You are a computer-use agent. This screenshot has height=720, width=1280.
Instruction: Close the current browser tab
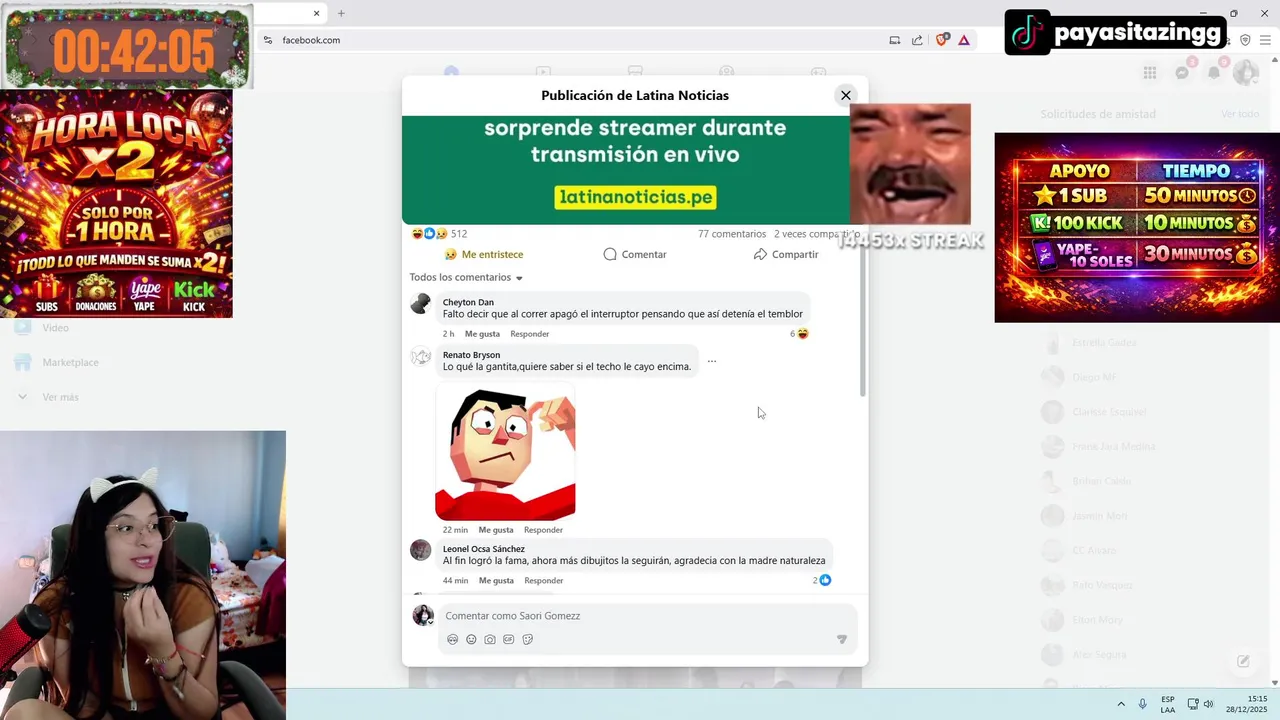[x=317, y=13]
